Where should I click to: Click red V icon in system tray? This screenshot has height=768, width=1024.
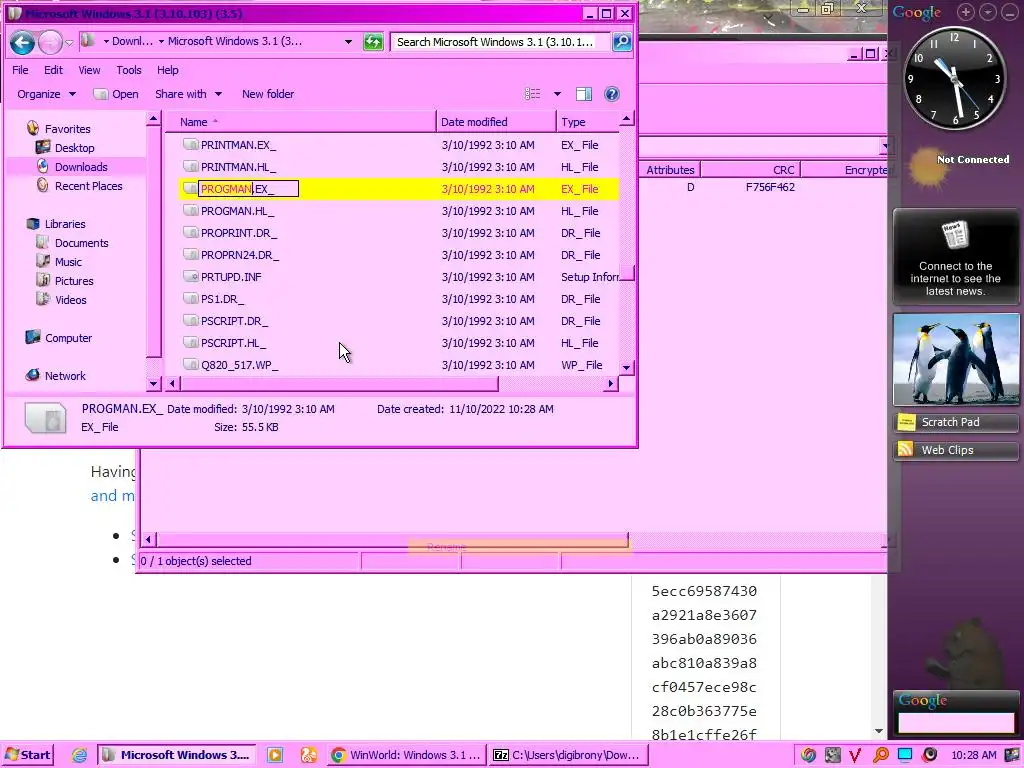[856, 755]
